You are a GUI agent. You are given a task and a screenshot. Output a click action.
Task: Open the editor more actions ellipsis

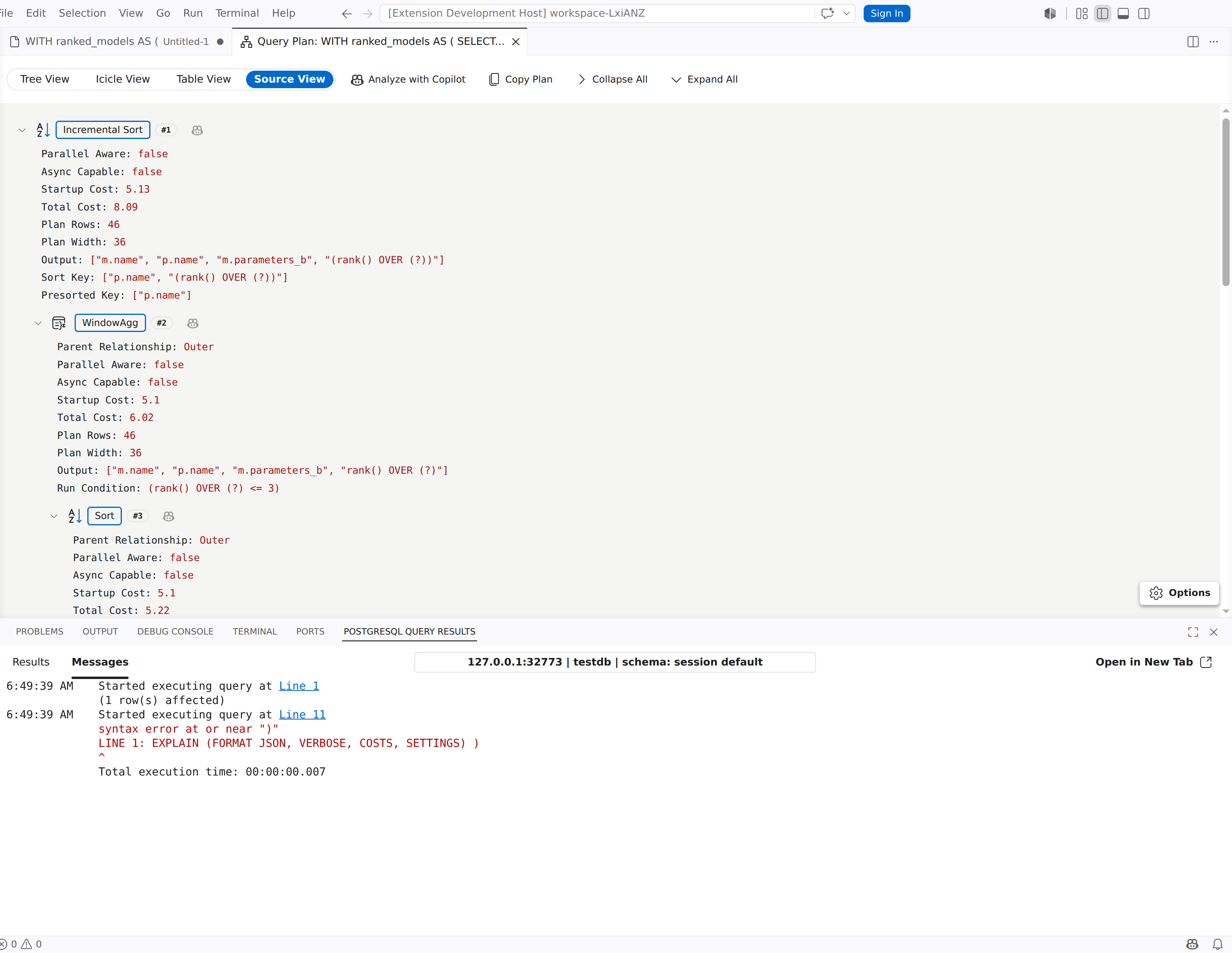click(1214, 42)
